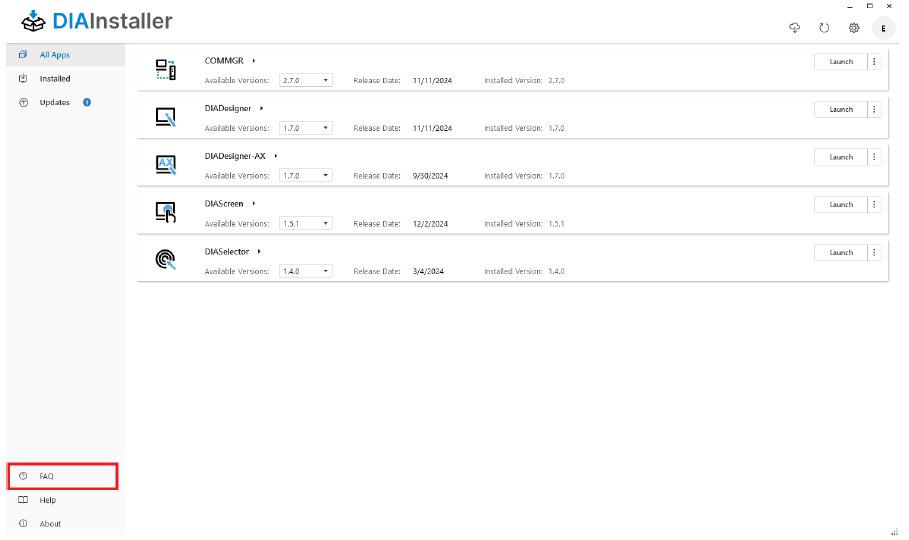
Task: Click the COMMGR application icon
Action: (166, 69)
